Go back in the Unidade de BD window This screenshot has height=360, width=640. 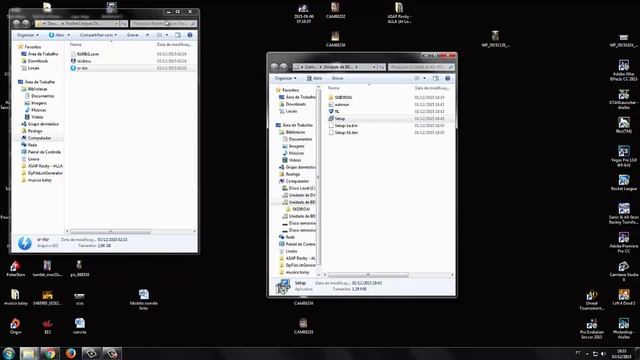[x=274, y=67]
